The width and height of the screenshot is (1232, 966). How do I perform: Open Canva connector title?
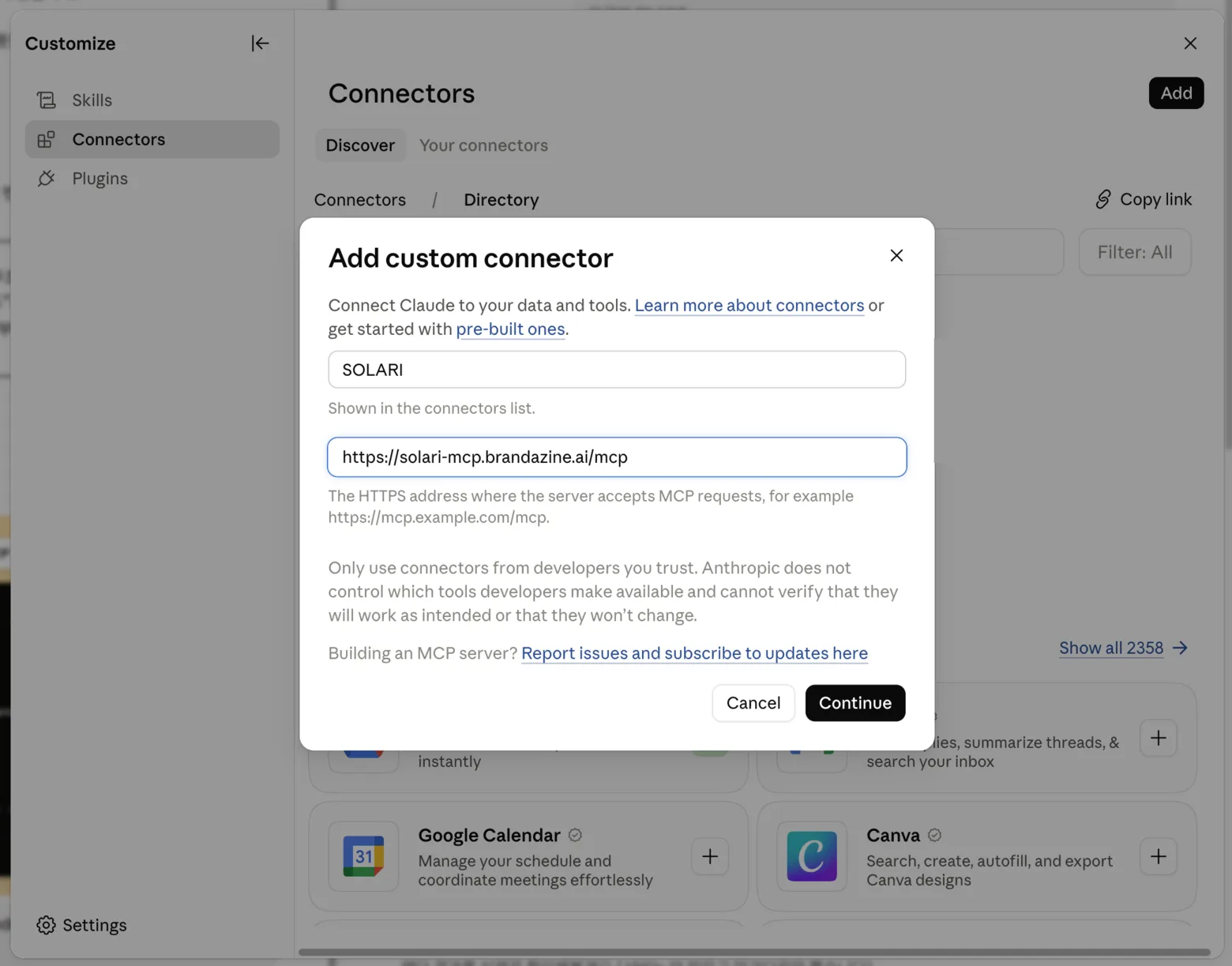[x=893, y=835]
